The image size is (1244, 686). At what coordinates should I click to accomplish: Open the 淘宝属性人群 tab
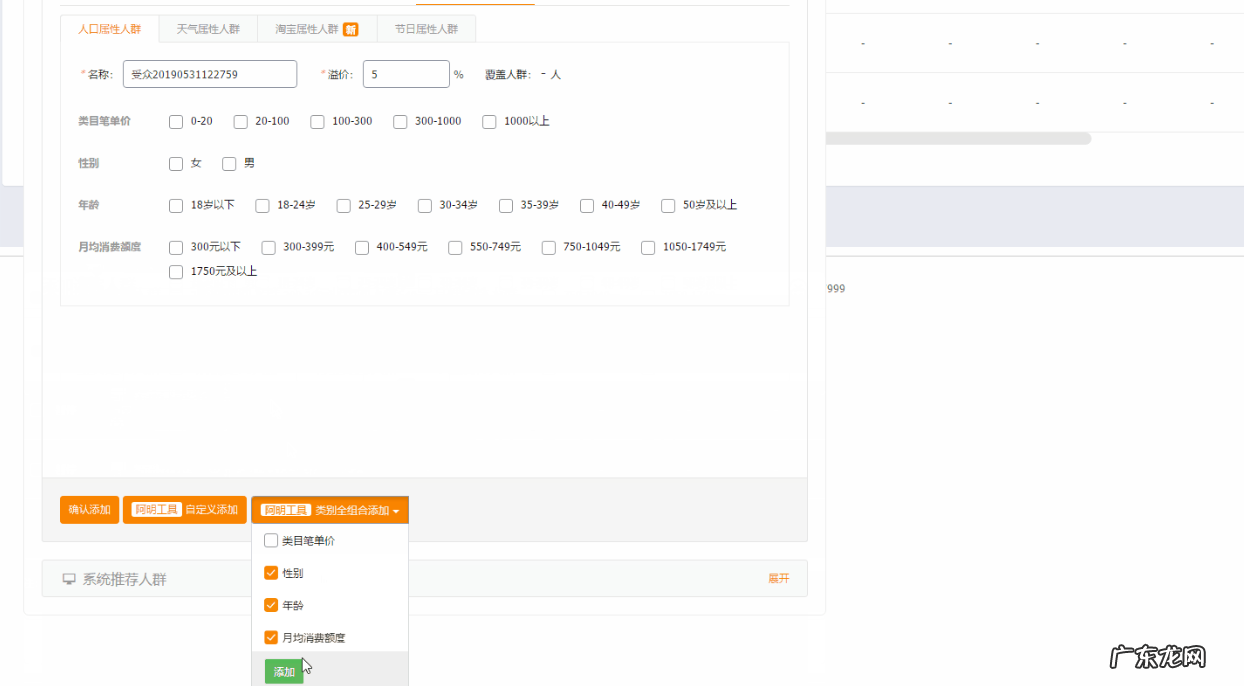coord(310,29)
